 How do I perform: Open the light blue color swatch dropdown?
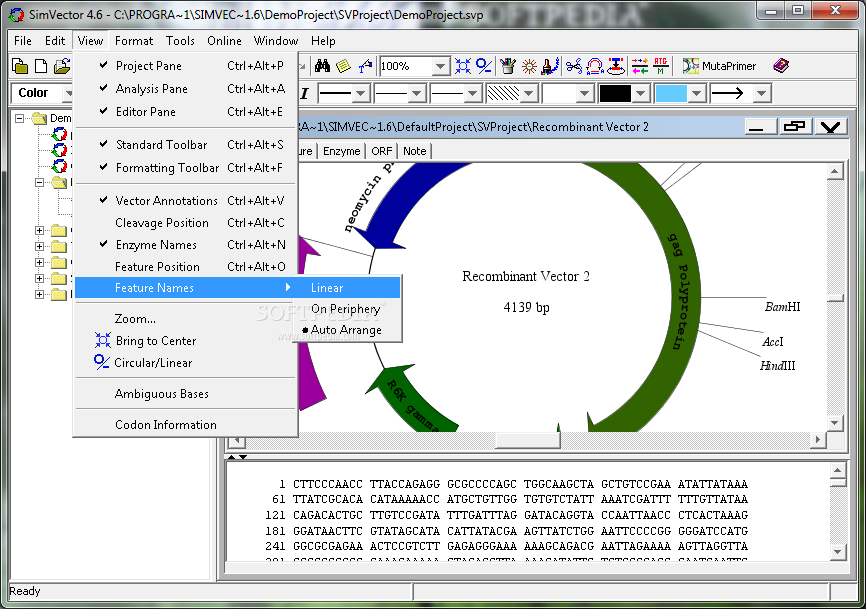pyautogui.click(x=696, y=93)
